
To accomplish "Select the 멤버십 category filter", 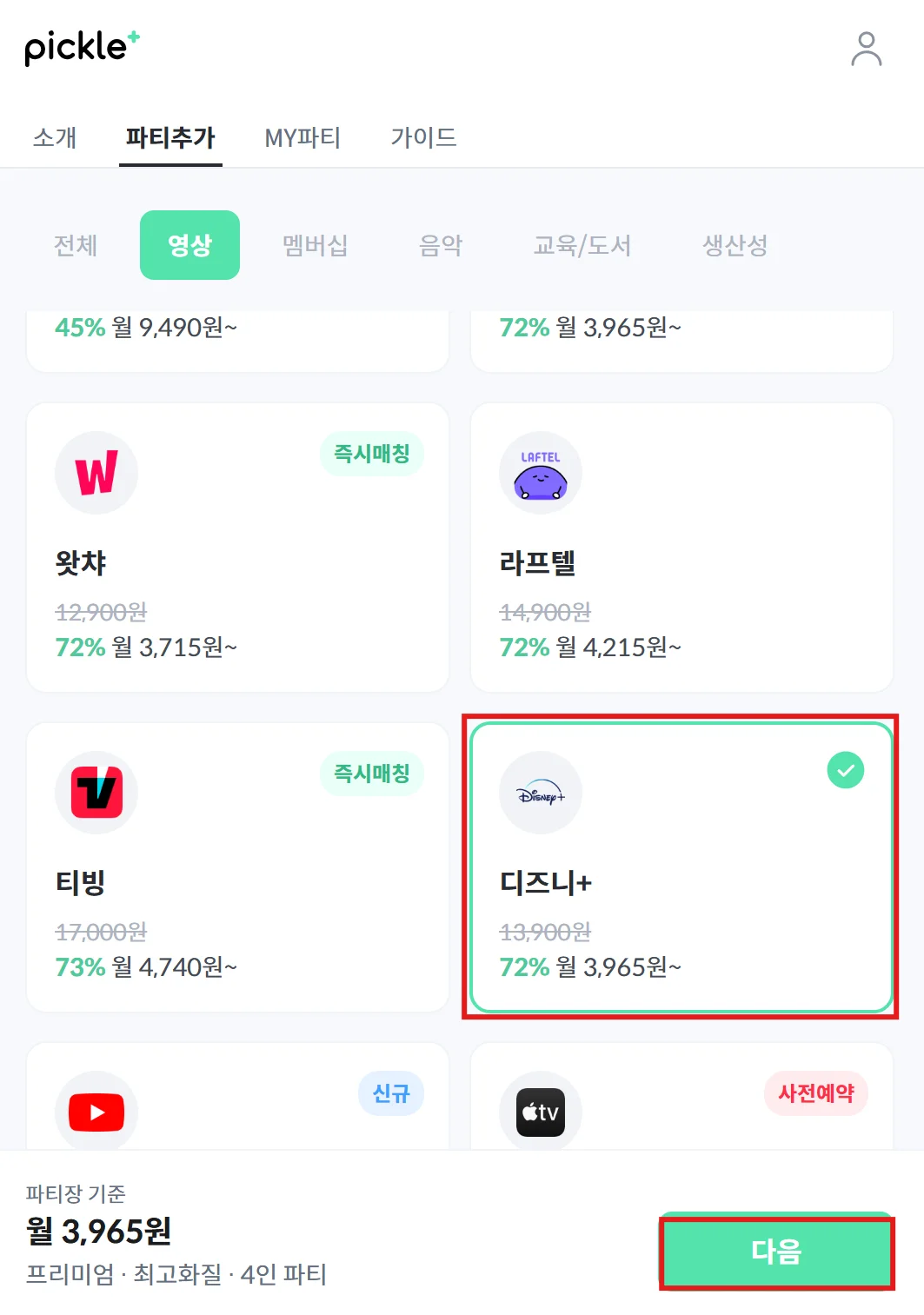I will coord(315,245).
